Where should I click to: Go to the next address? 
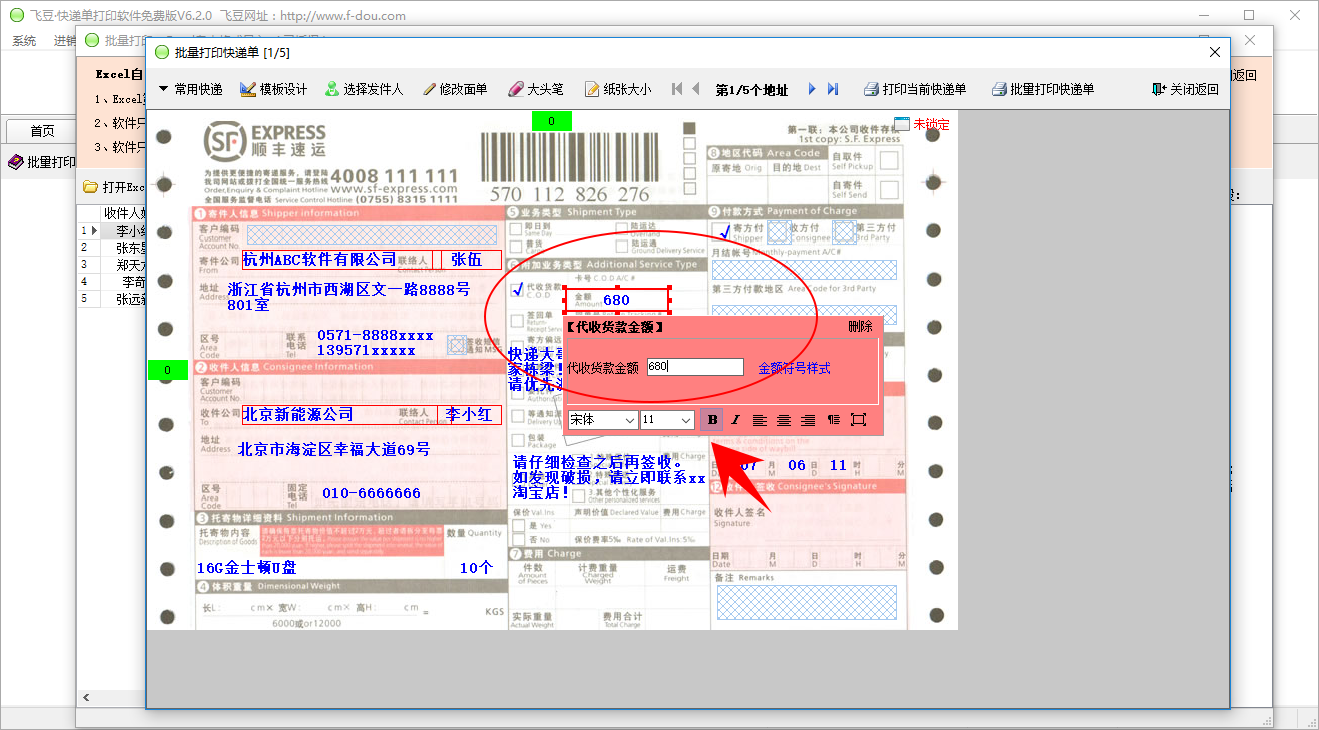coord(813,89)
